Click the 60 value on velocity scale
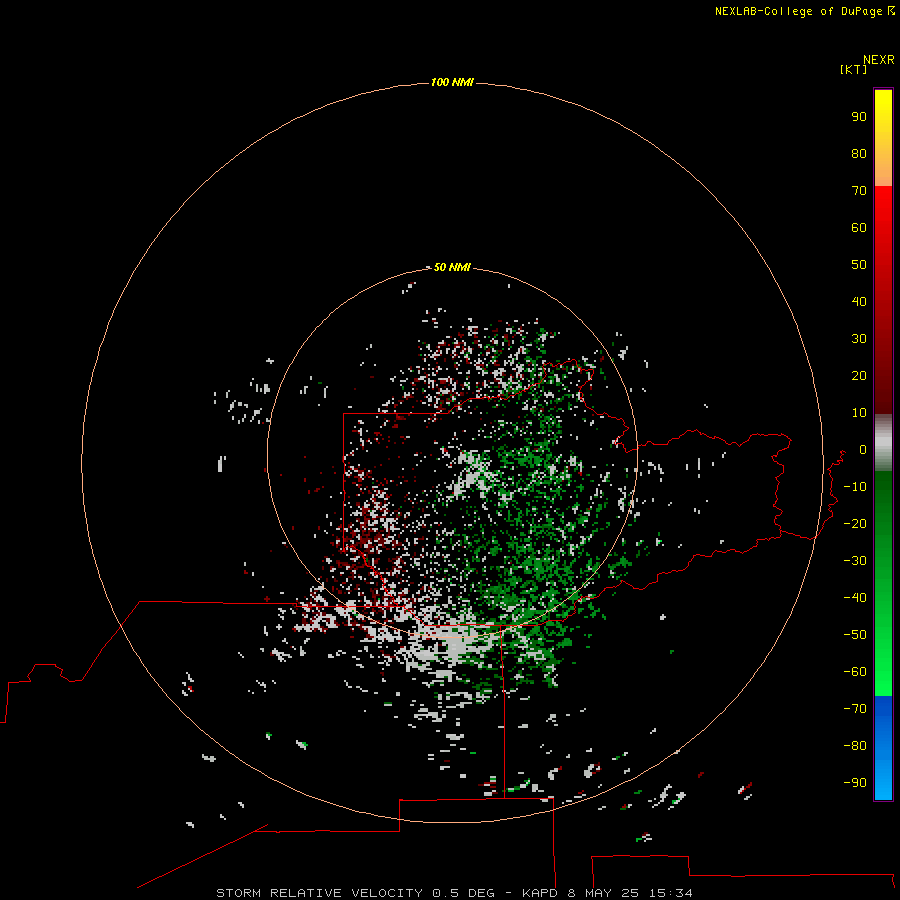The image size is (900, 900). click(859, 228)
